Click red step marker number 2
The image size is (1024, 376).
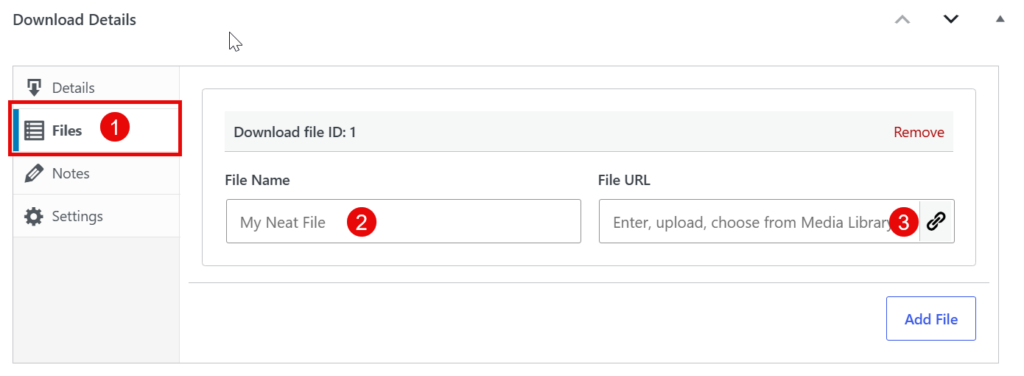[361, 222]
